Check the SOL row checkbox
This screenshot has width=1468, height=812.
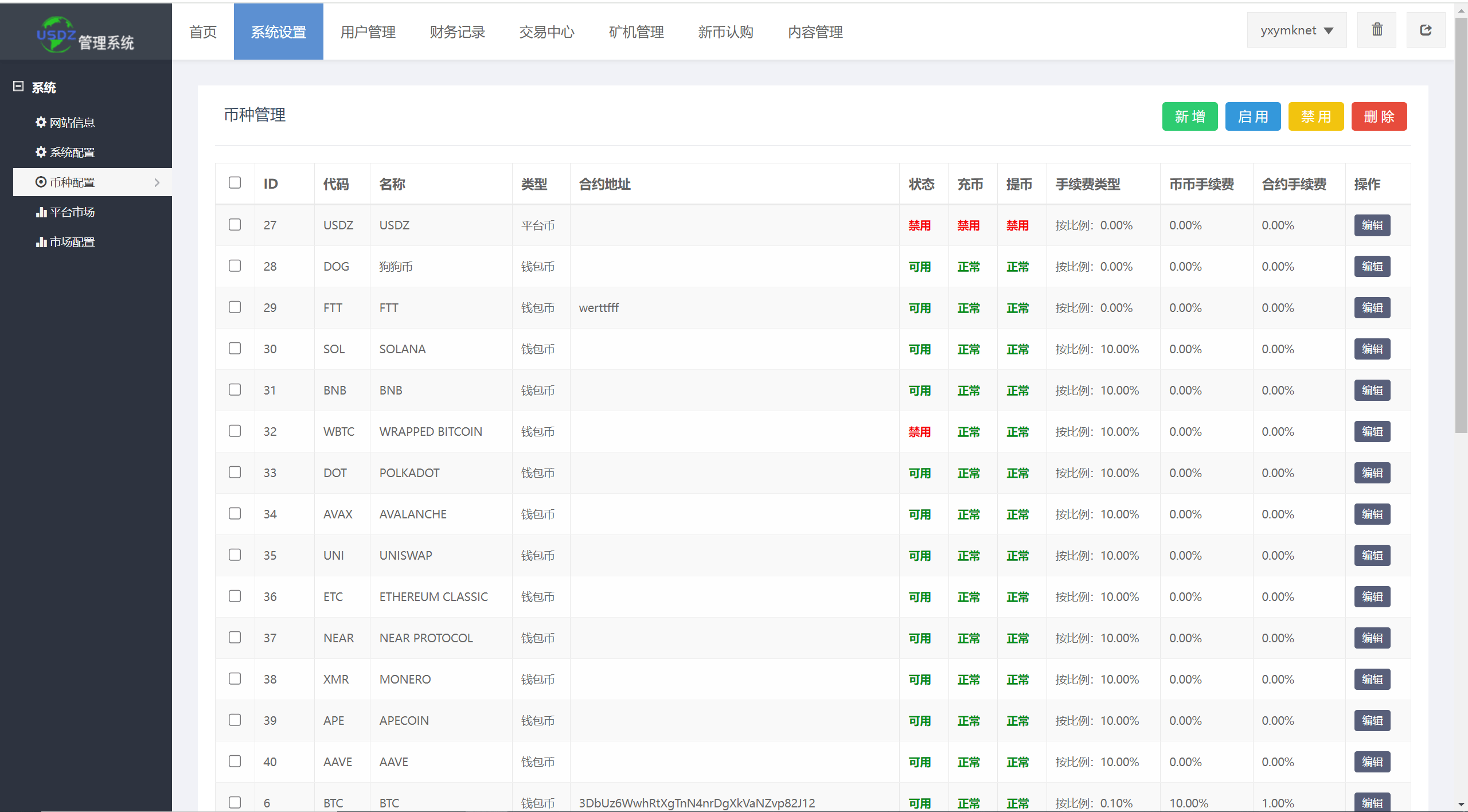pos(235,348)
